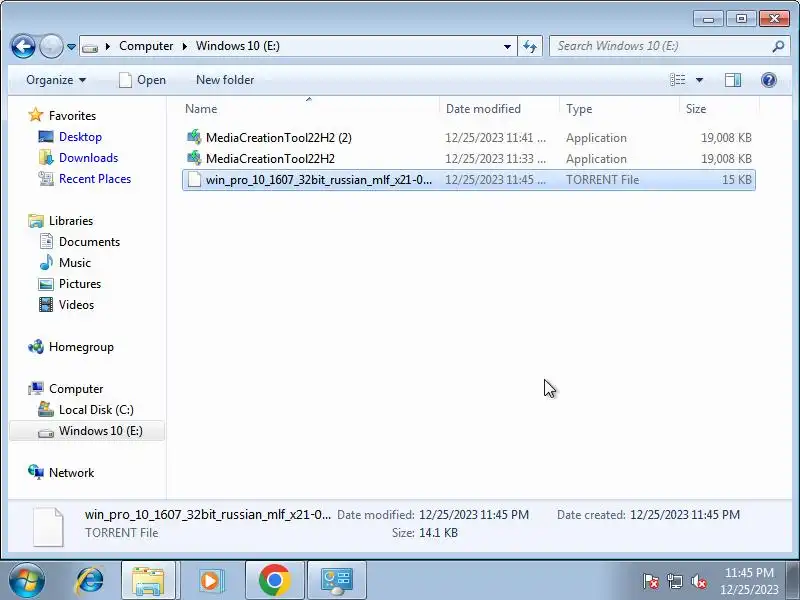Click the Network globe icon
800x600 pixels.
tap(36, 472)
